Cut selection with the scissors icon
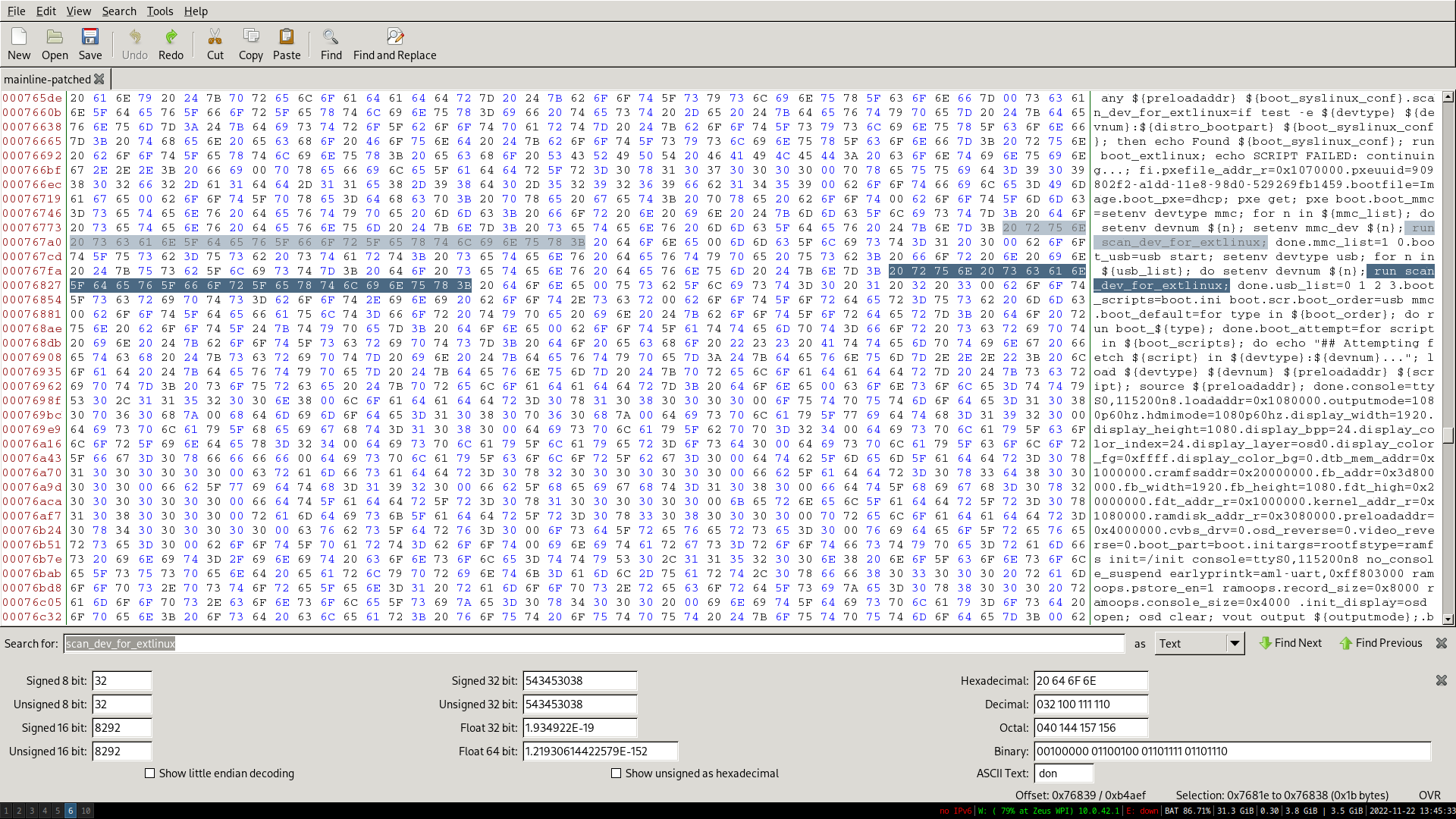The height and width of the screenshot is (819, 1456). [215, 44]
